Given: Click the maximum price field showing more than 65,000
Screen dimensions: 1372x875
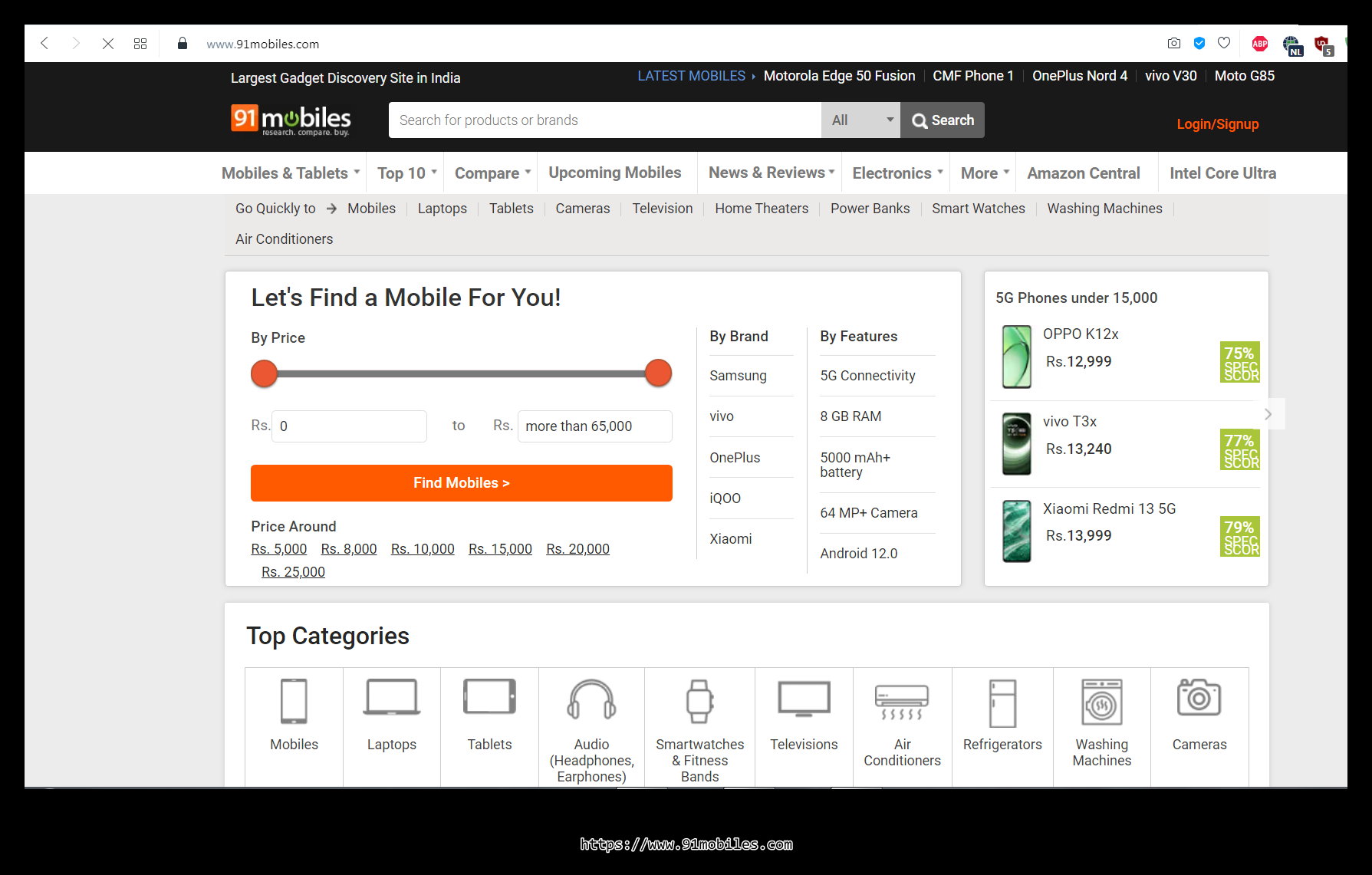Looking at the screenshot, I should click(595, 426).
